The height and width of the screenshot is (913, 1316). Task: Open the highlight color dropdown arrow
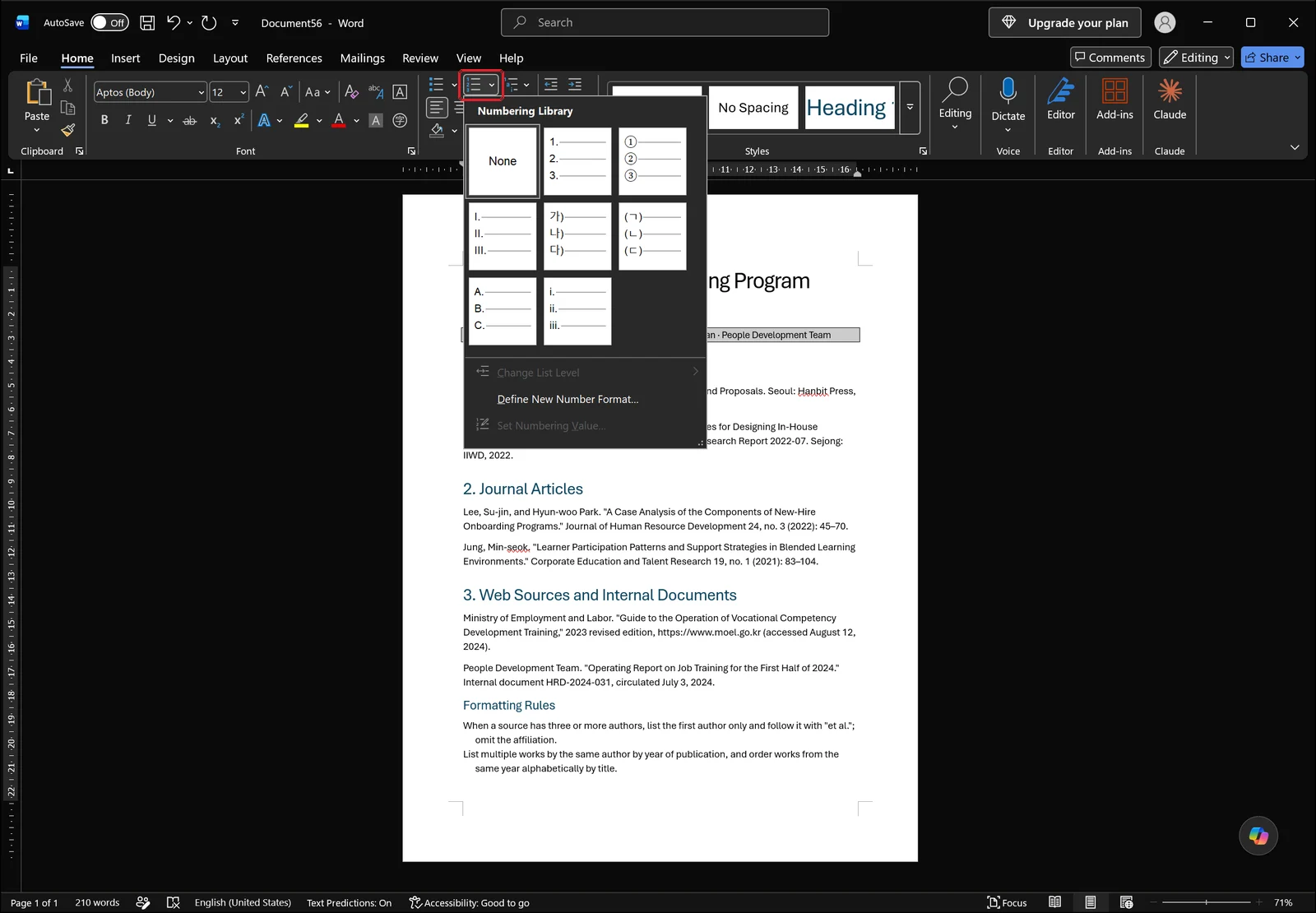pyautogui.click(x=319, y=120)
